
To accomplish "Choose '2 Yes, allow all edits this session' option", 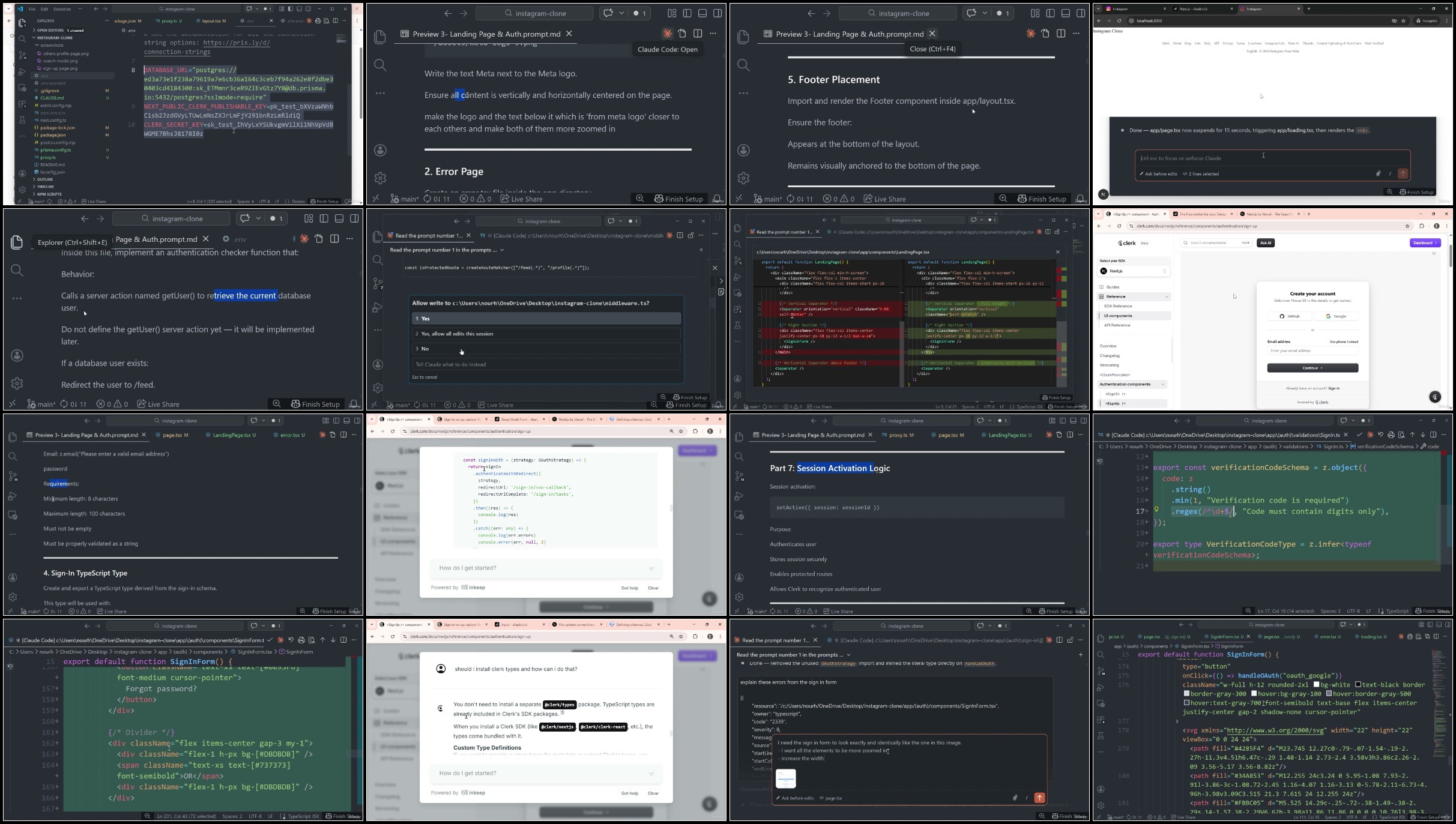I will pos(546,334).
